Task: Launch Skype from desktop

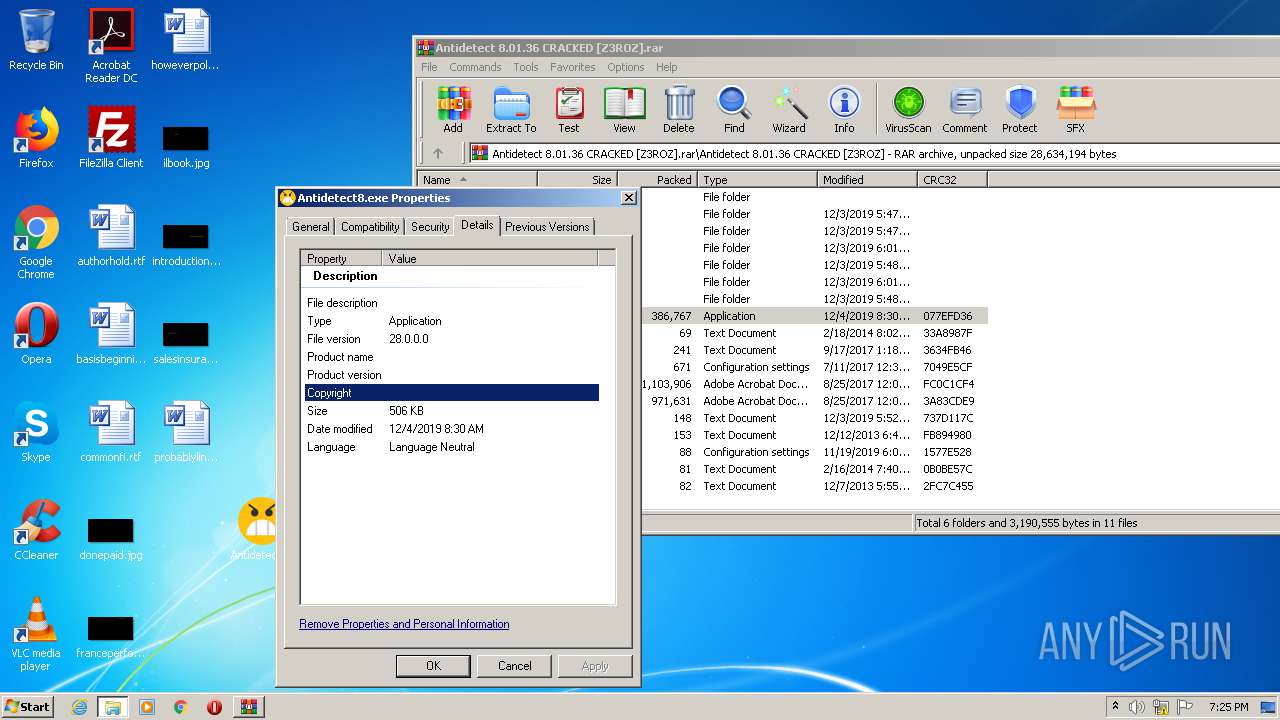Action: tap(36, 432)
